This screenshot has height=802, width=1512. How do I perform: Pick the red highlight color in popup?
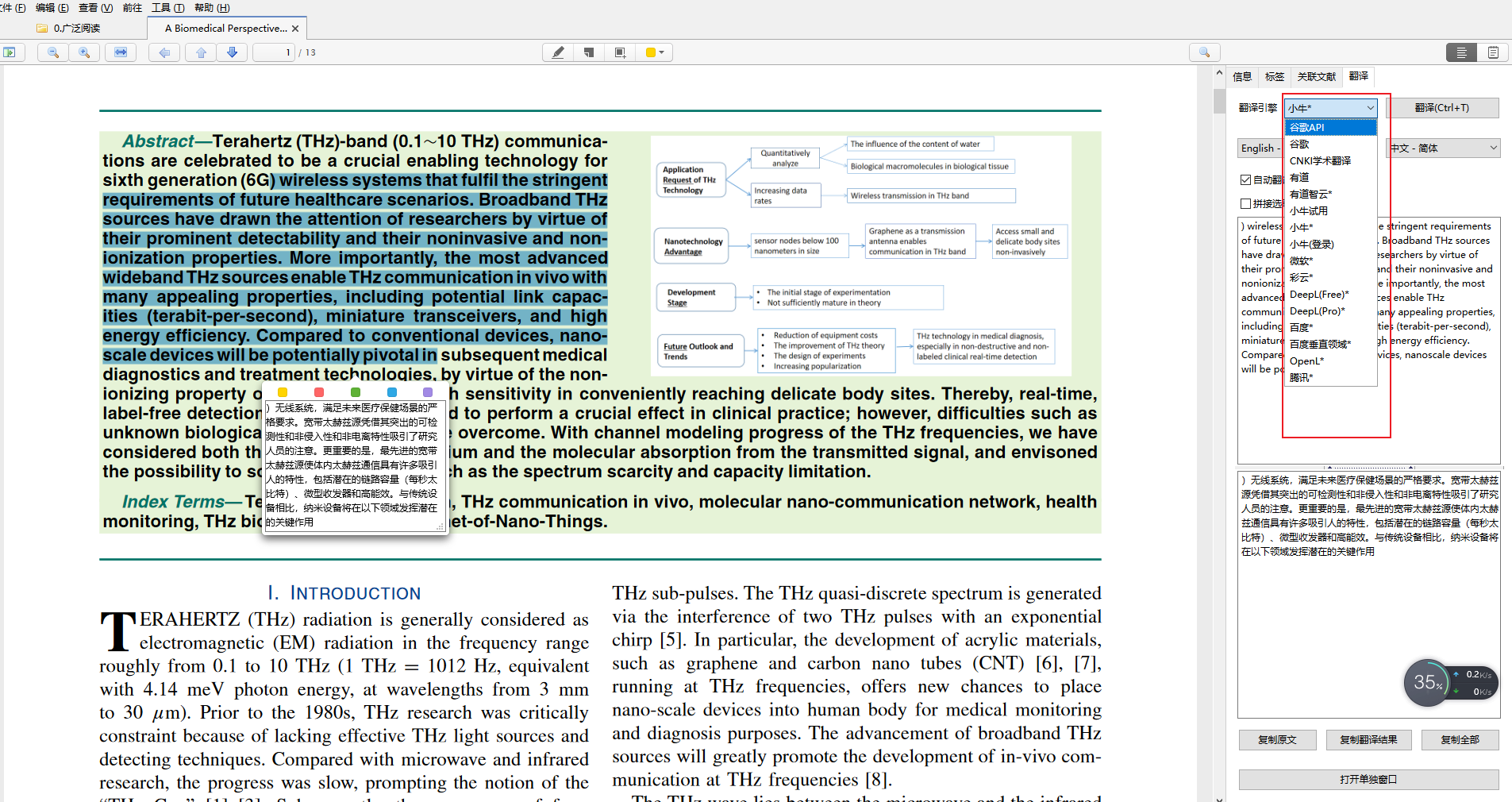click(x=319, y=392)
